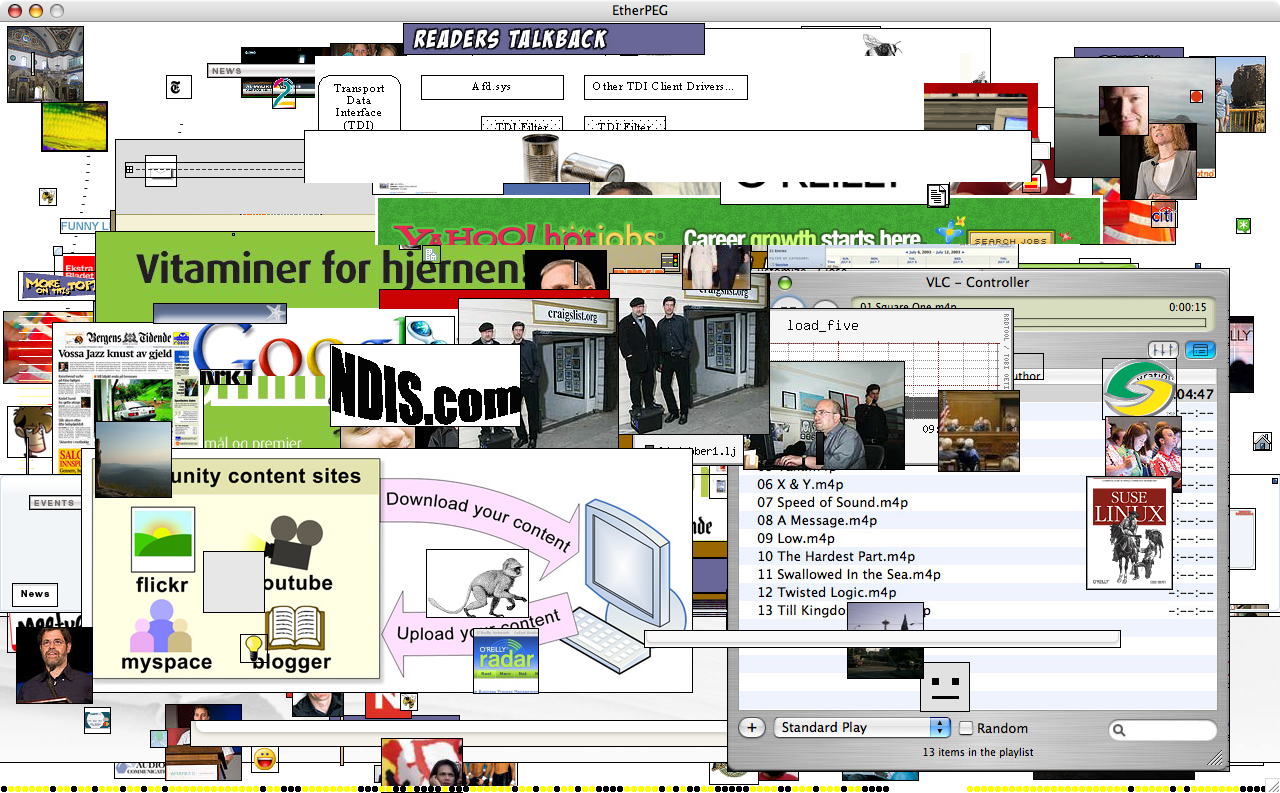The image size is (1280, 793).
Task: Click the green and yellow S logo
Action: (x=1139, y=388)
